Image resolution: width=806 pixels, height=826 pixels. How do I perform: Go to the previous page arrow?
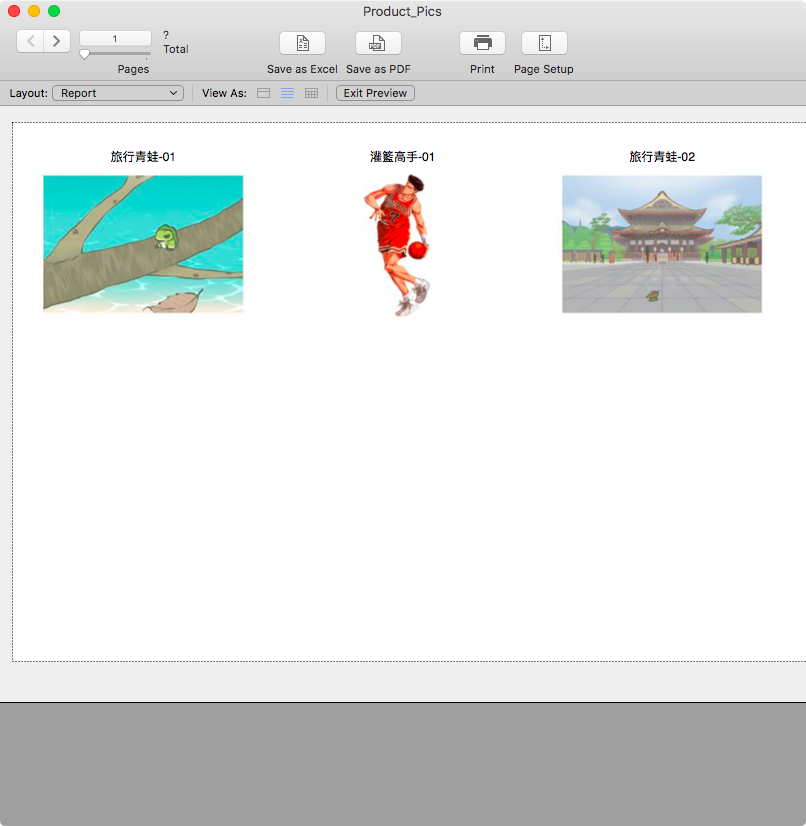point(31,41)
